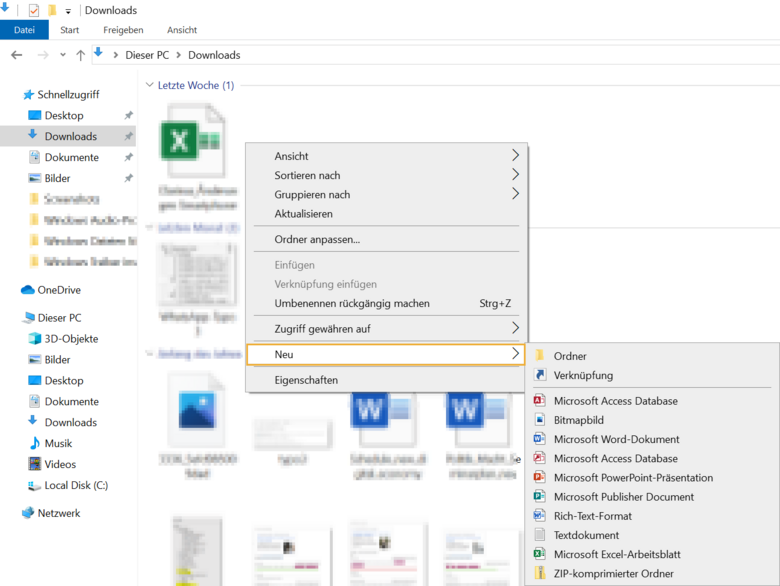Image resolution: width=780 pixels, height=586 pixels.
Task: Switch to the Ansicht ribbon tab
Action: (182, 30)
